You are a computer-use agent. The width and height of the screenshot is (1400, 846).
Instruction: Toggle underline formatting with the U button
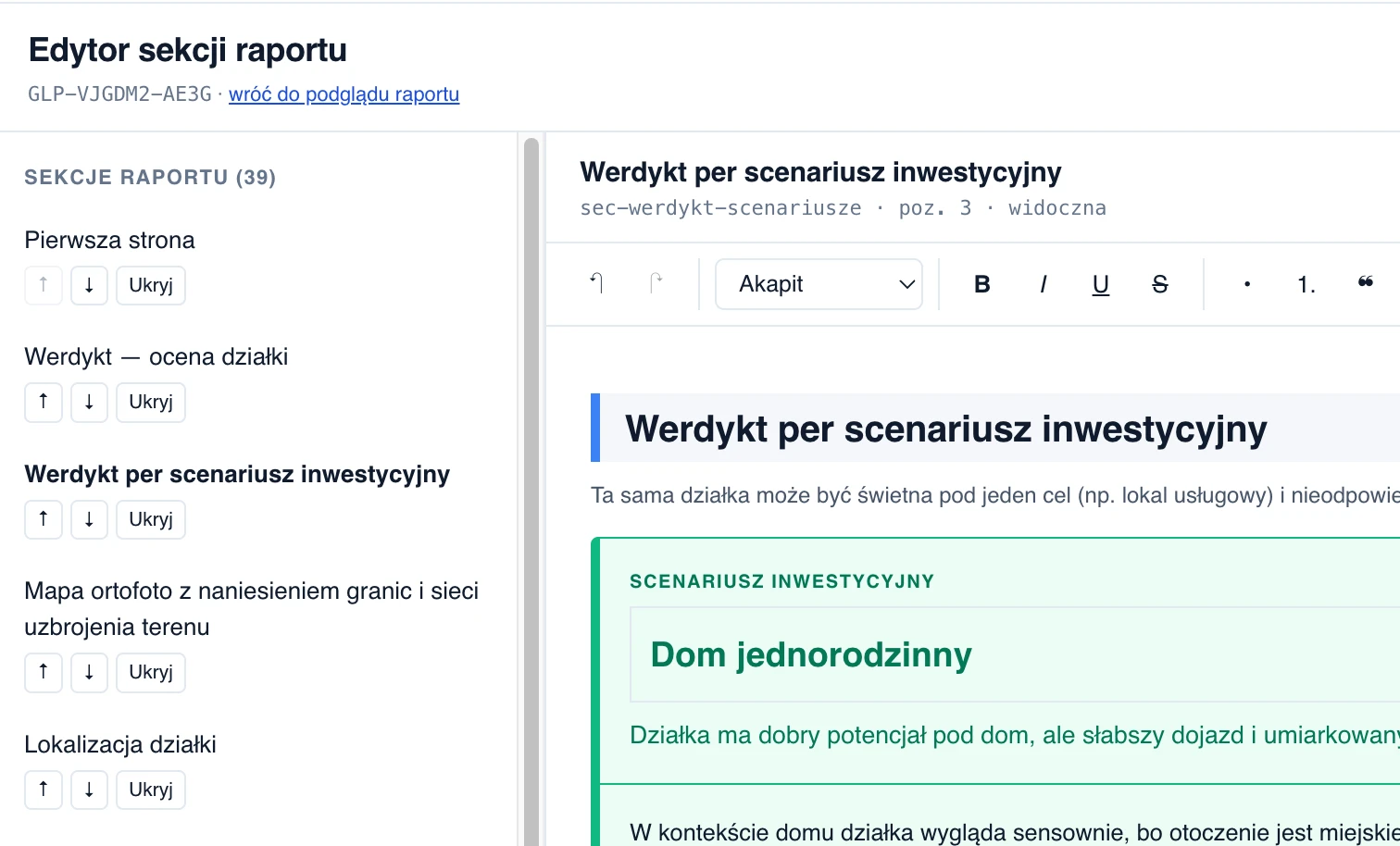pyautogui.click(x=1101, y=284)
